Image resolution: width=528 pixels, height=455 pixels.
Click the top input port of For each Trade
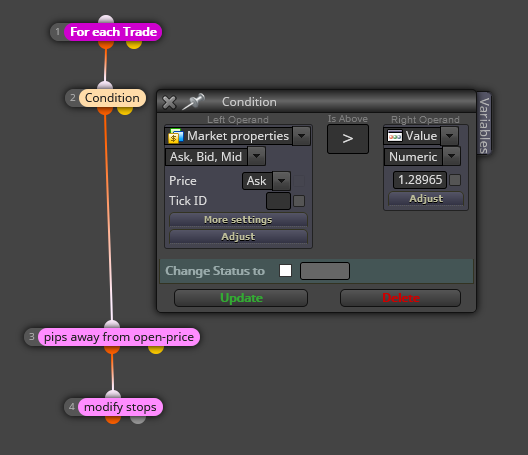(x=106, y=19)
